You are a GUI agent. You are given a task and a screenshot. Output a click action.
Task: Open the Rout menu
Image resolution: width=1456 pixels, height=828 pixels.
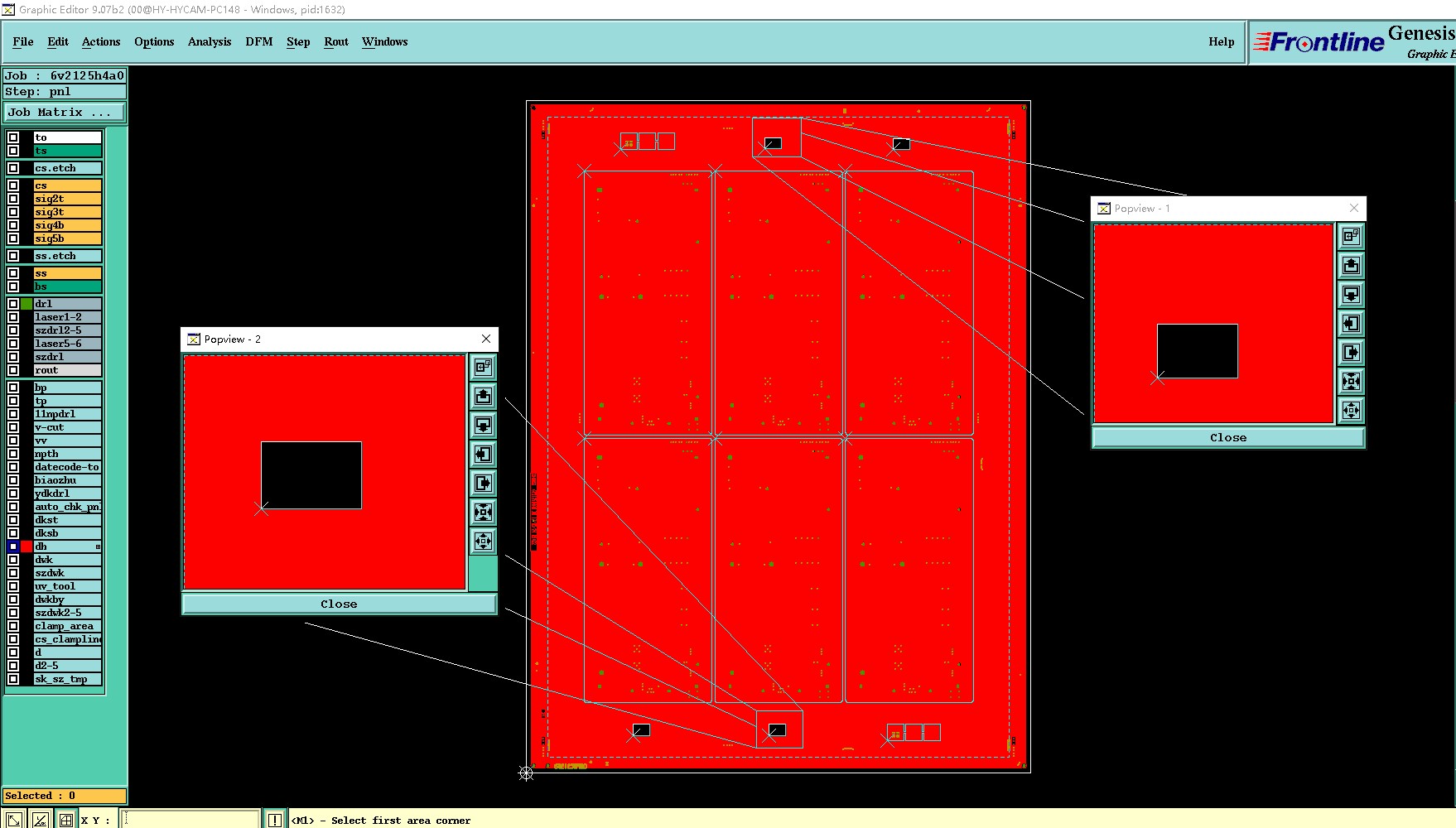[336, 41]
